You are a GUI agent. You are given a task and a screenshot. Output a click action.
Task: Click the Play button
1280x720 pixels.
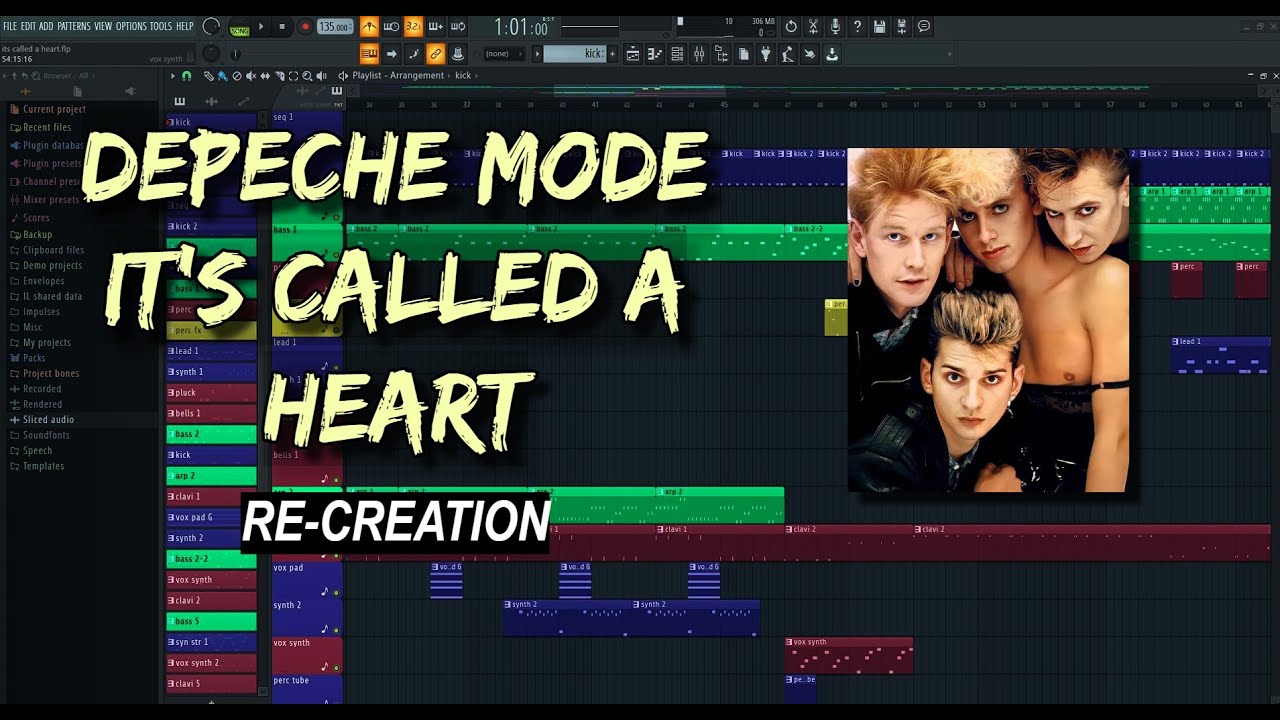point(262,27)
